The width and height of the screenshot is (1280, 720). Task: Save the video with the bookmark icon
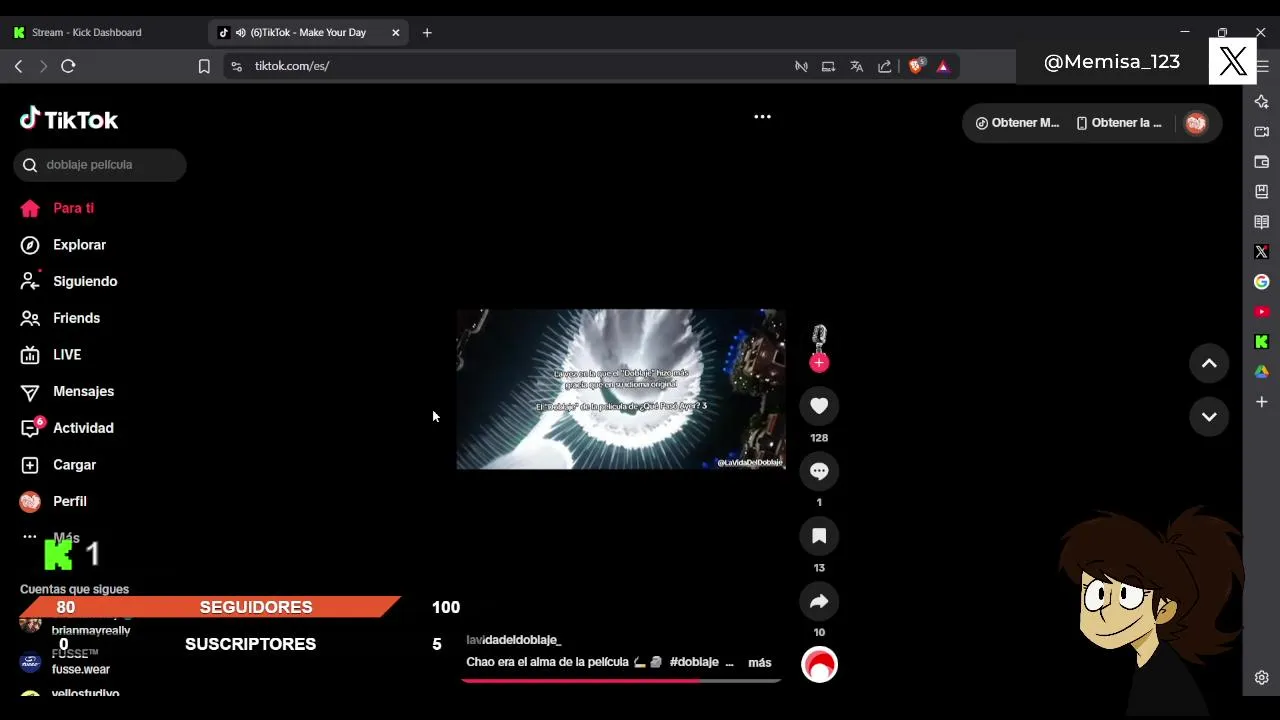(819, 536)
